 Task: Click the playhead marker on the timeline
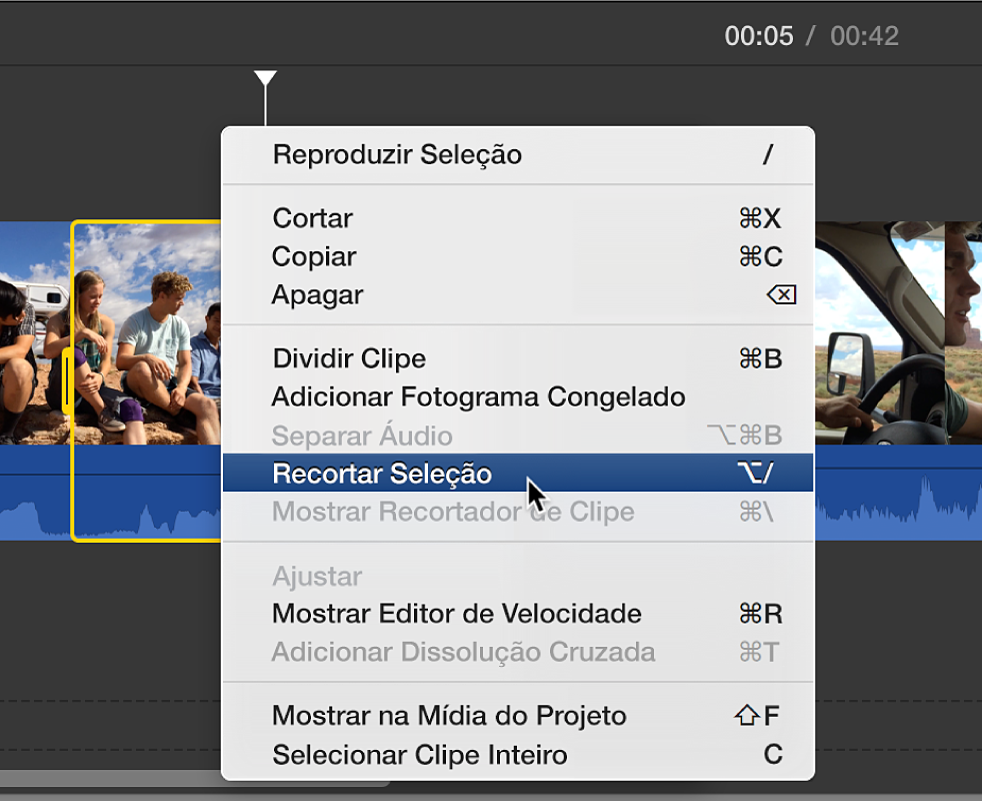[x=265, y=78]
